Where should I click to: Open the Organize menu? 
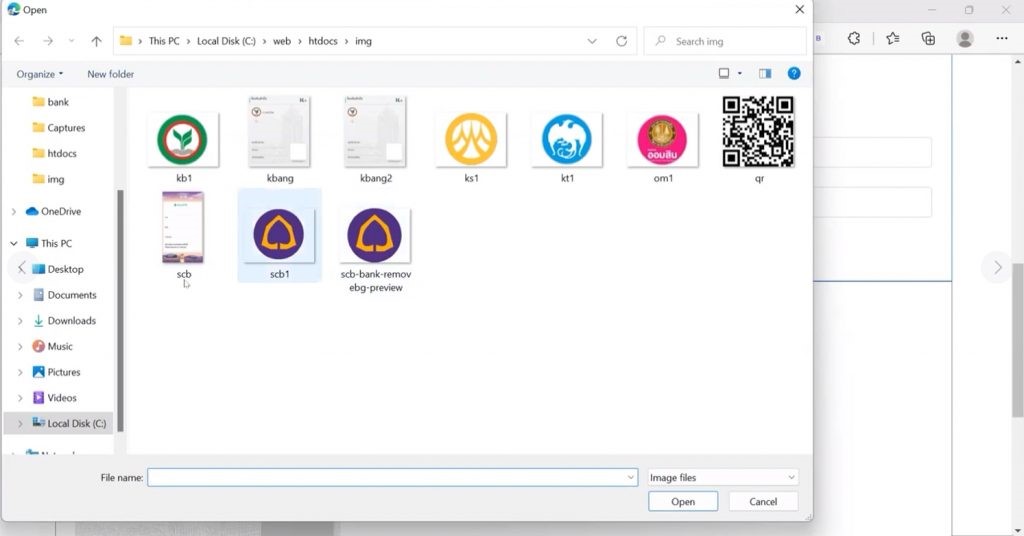[x=40, y=74]
